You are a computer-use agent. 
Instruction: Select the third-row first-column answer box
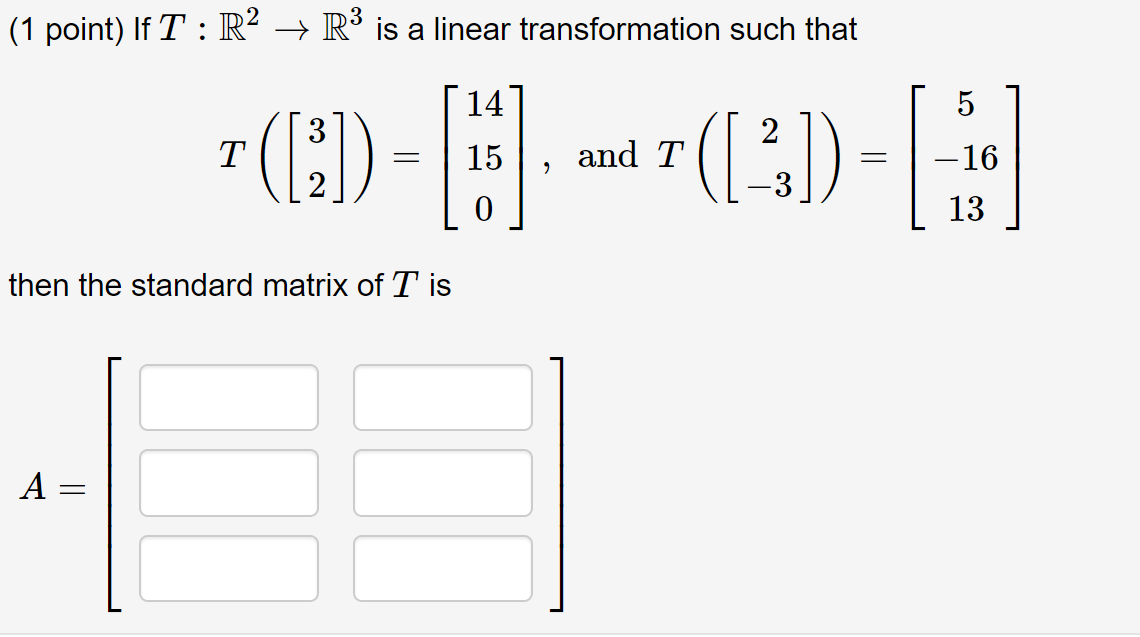point(229,568)
